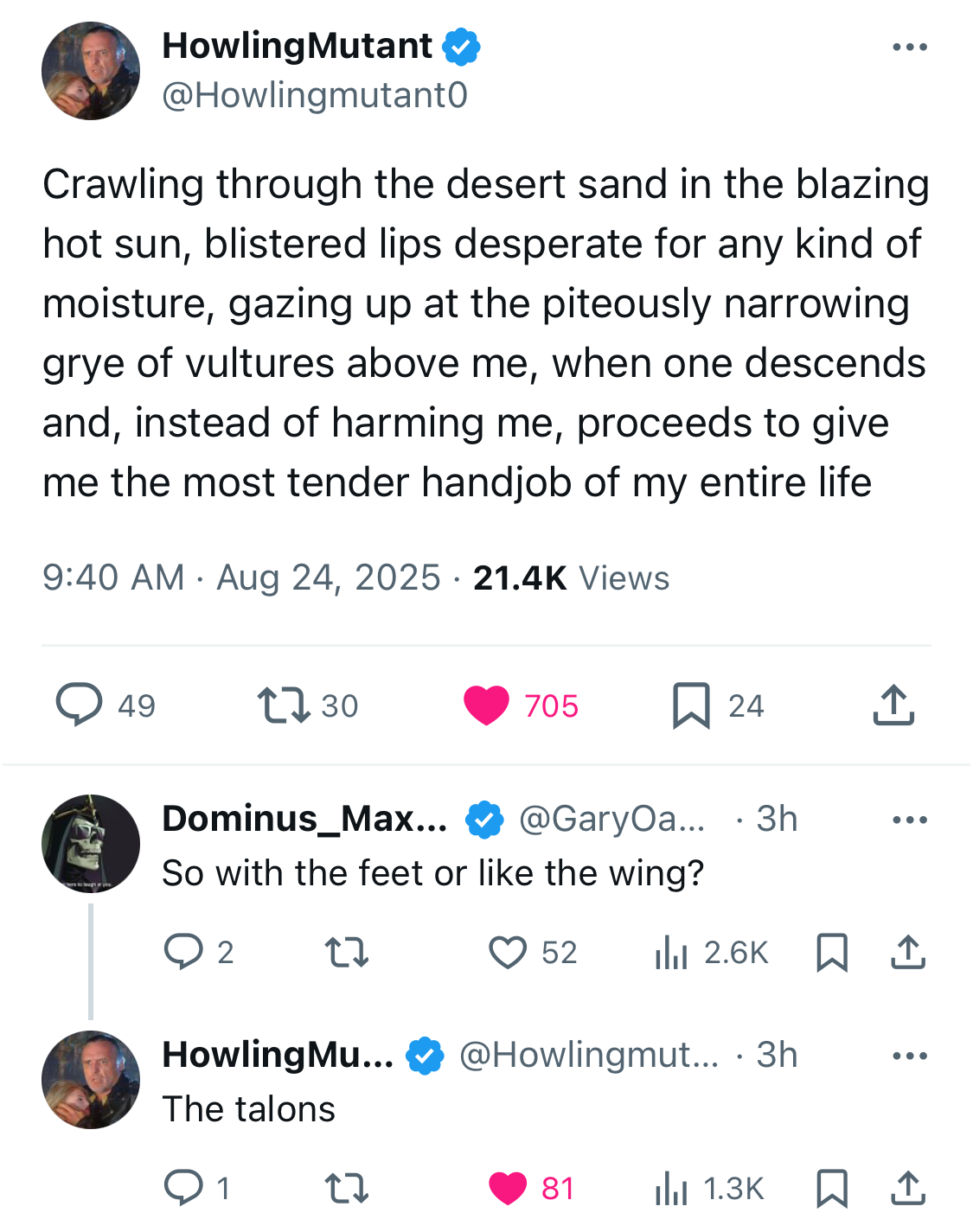Open the 9:40 AM Aug 24 timestamp link
Screen dimensions: 973x1232
point(241,578)
